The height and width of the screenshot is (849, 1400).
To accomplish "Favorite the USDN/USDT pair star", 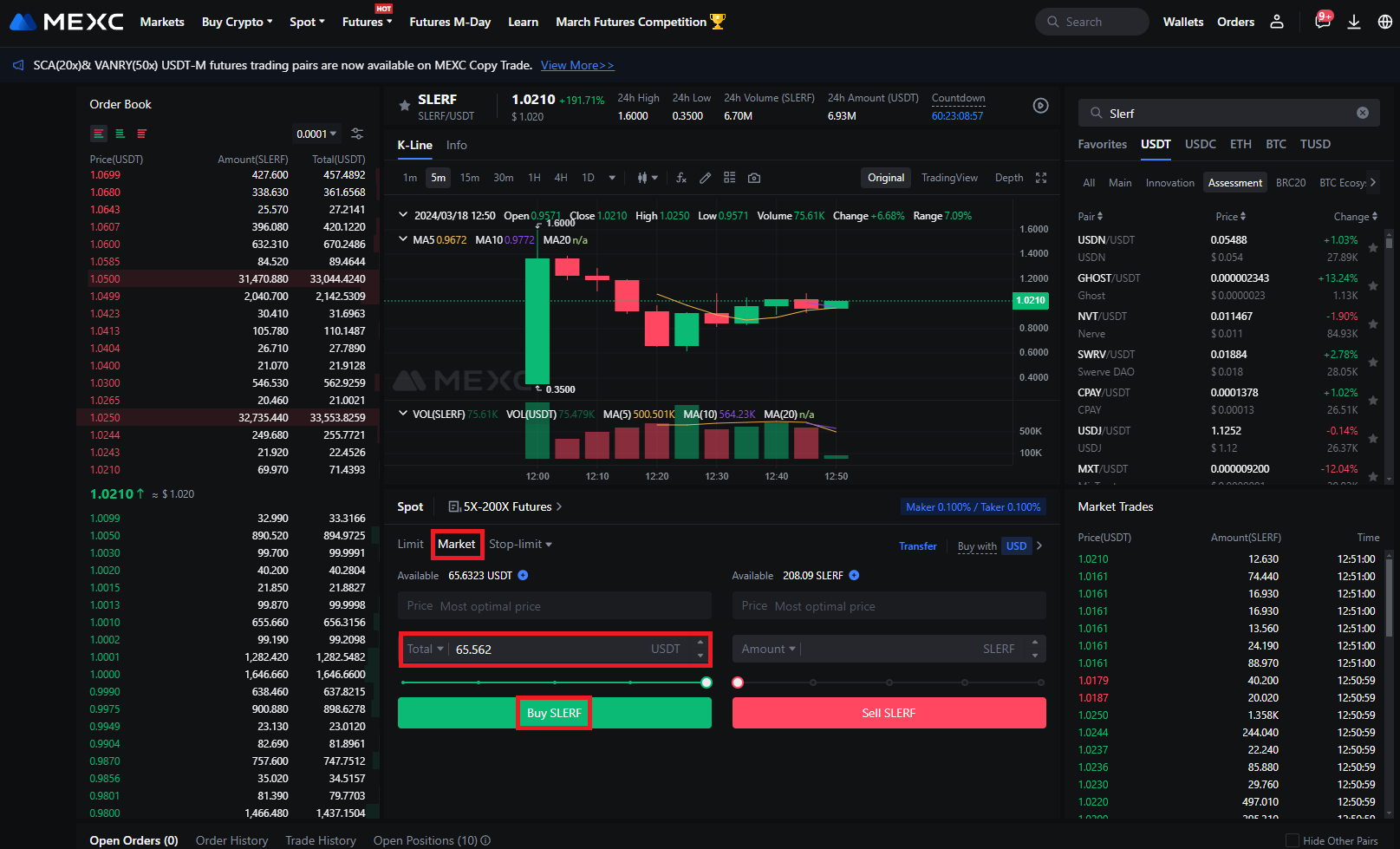I will pyautogui.click(x=1373, y=248).
